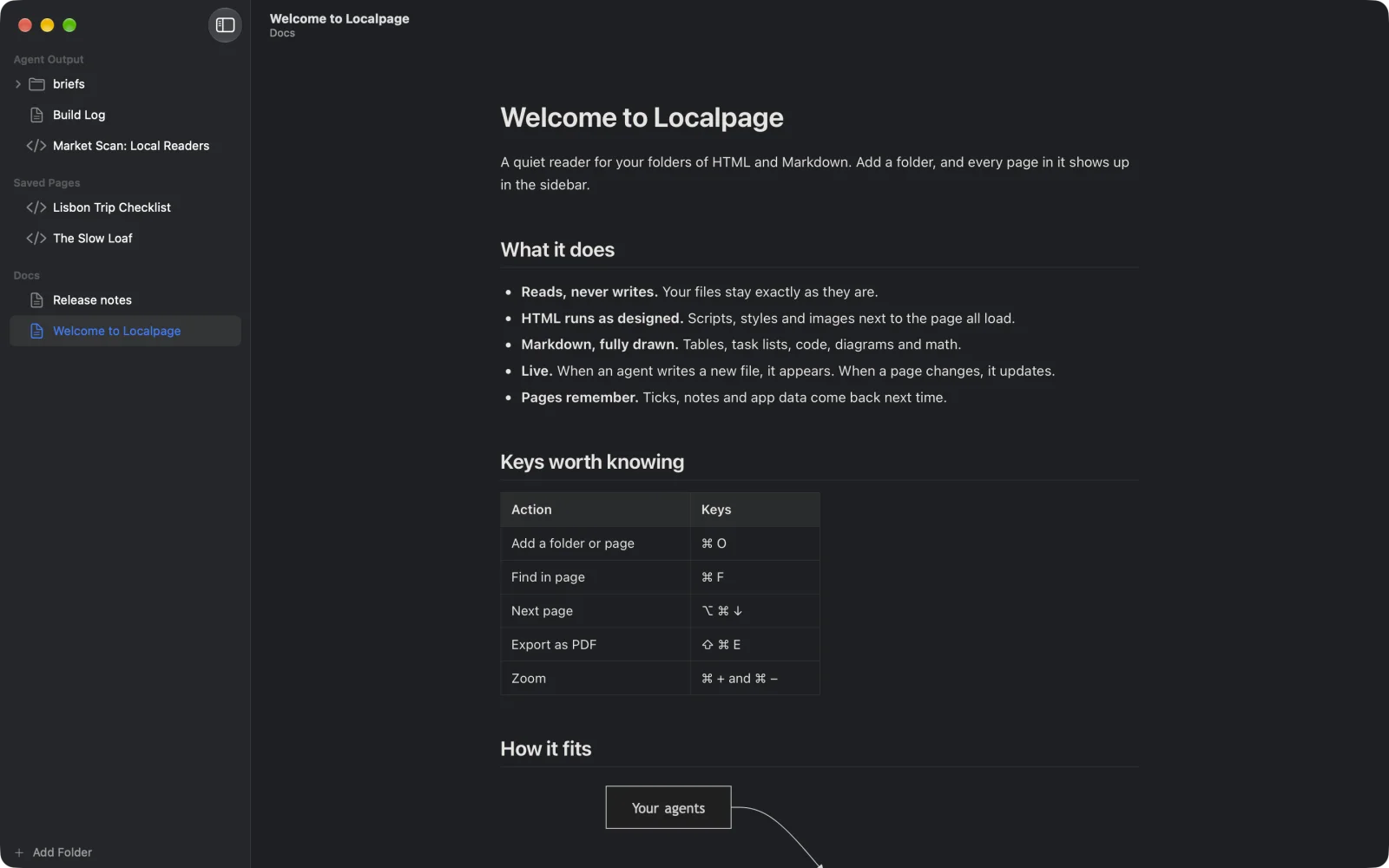Click the bold text Pages remember.
The image size is (1389, 868).
[580, 398]
